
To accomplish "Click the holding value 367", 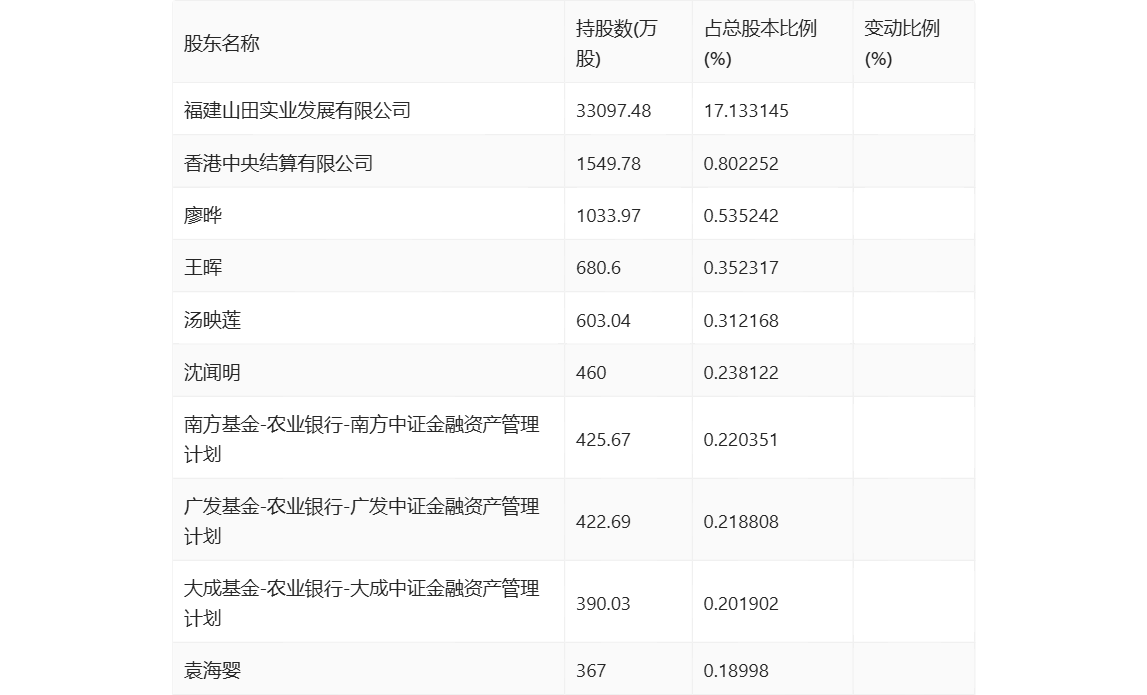I will click(591, 670).
